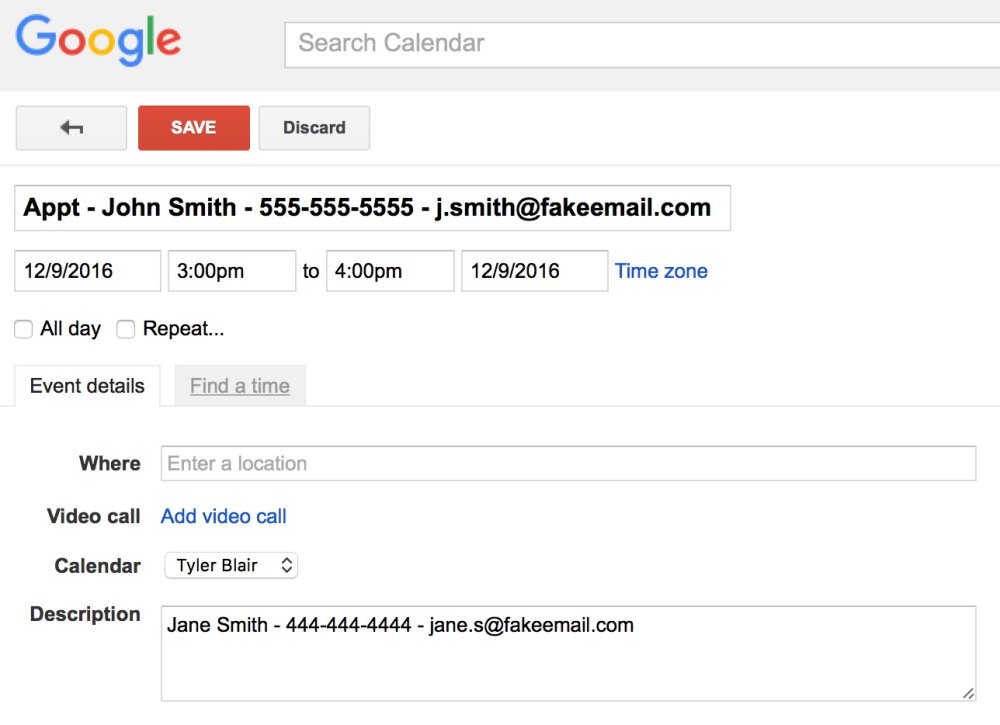The height and width of the screenshot is (725, 1000).
Task: Click the Add video call link
Action: pos(223,516)
